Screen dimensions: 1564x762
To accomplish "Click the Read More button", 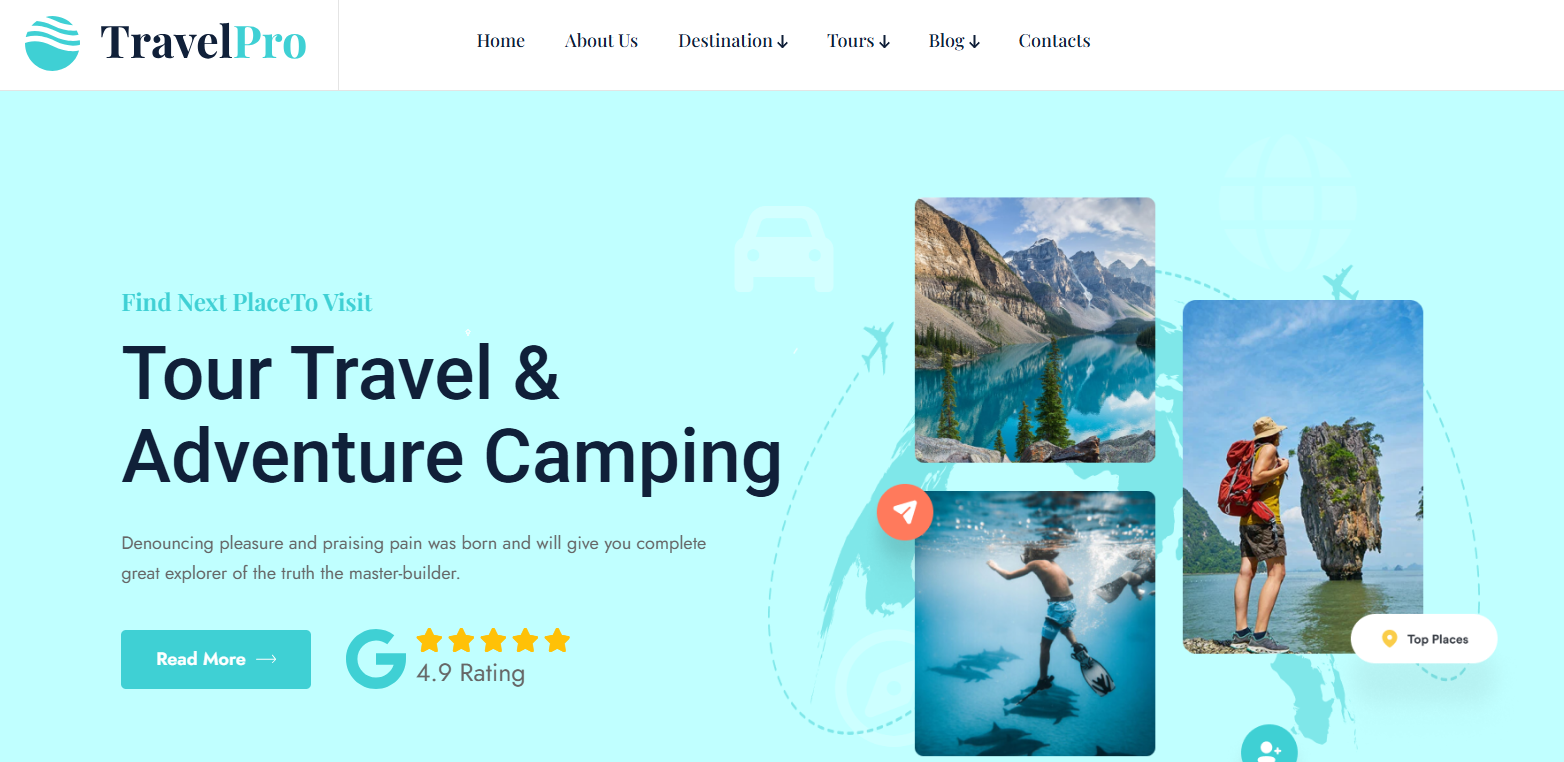I will (x=216, y=659).
